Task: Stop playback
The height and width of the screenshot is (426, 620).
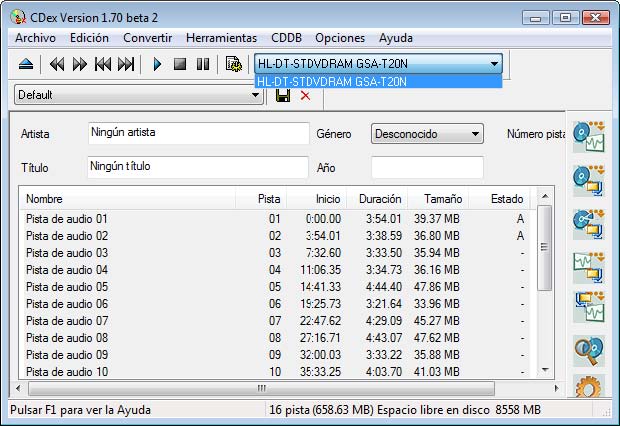Action: click(180, 64)
